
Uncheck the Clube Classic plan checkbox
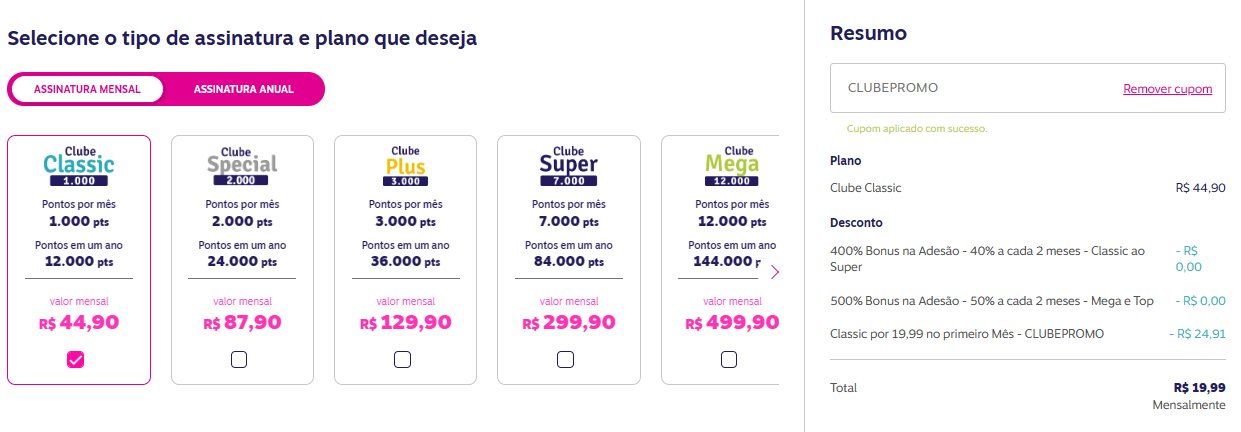pyautogui.click(x=75, y=360)
